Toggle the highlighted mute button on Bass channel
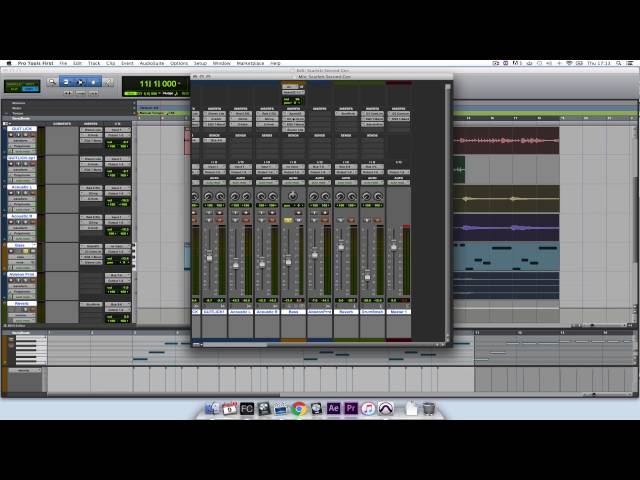 288,219
